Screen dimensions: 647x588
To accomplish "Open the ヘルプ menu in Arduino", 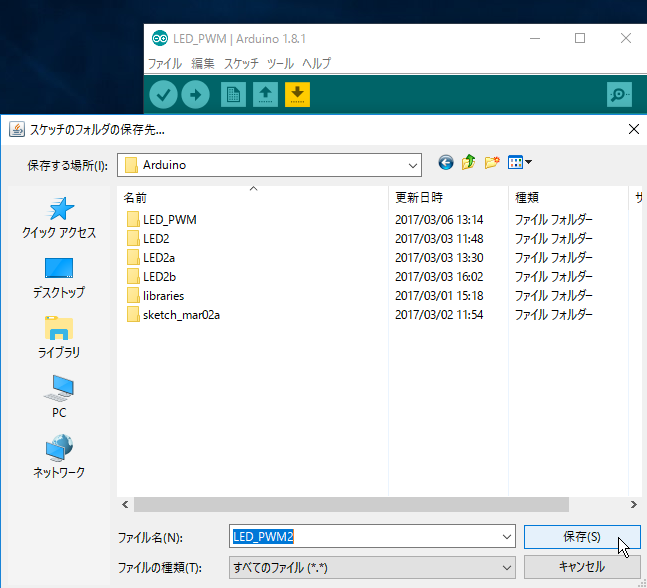I will click(x=316, y=64).
